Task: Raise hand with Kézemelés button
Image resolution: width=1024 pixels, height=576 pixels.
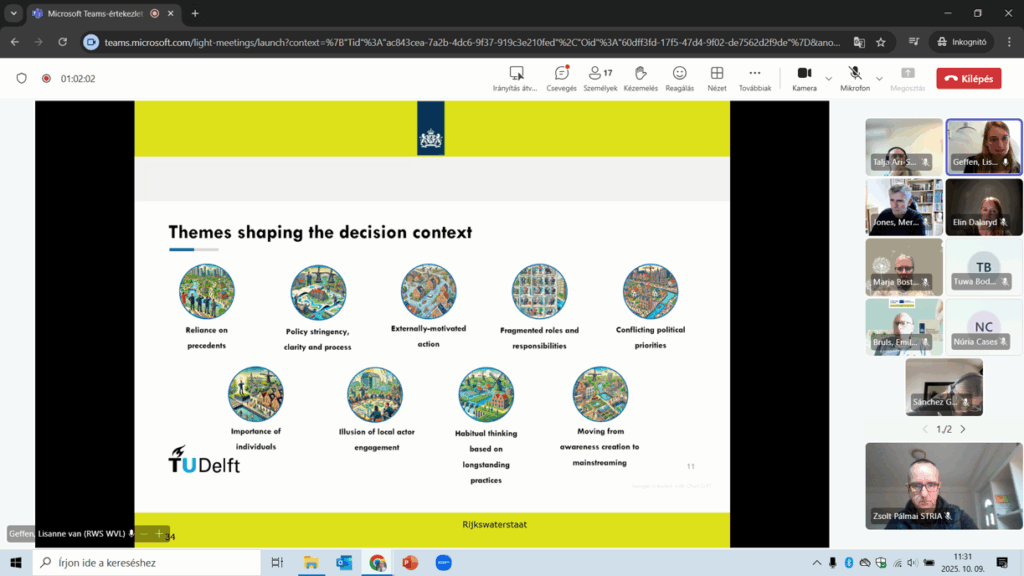Action: tap(640, 77)
